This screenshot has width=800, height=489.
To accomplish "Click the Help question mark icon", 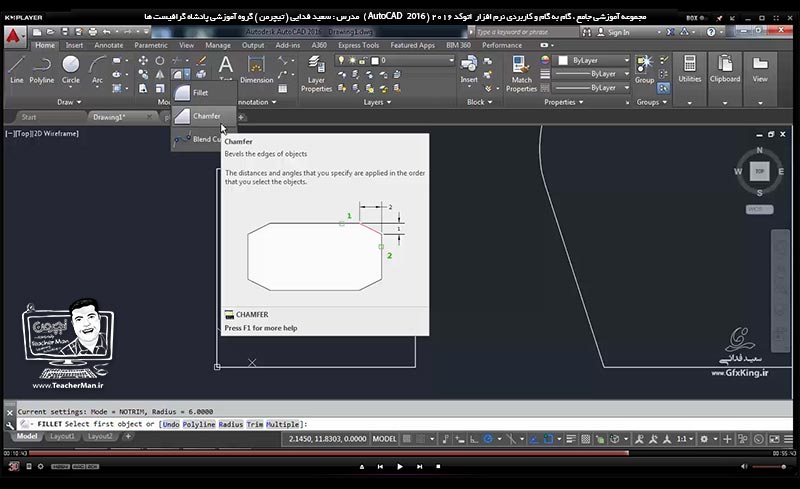I will click(x=711, y=32).
